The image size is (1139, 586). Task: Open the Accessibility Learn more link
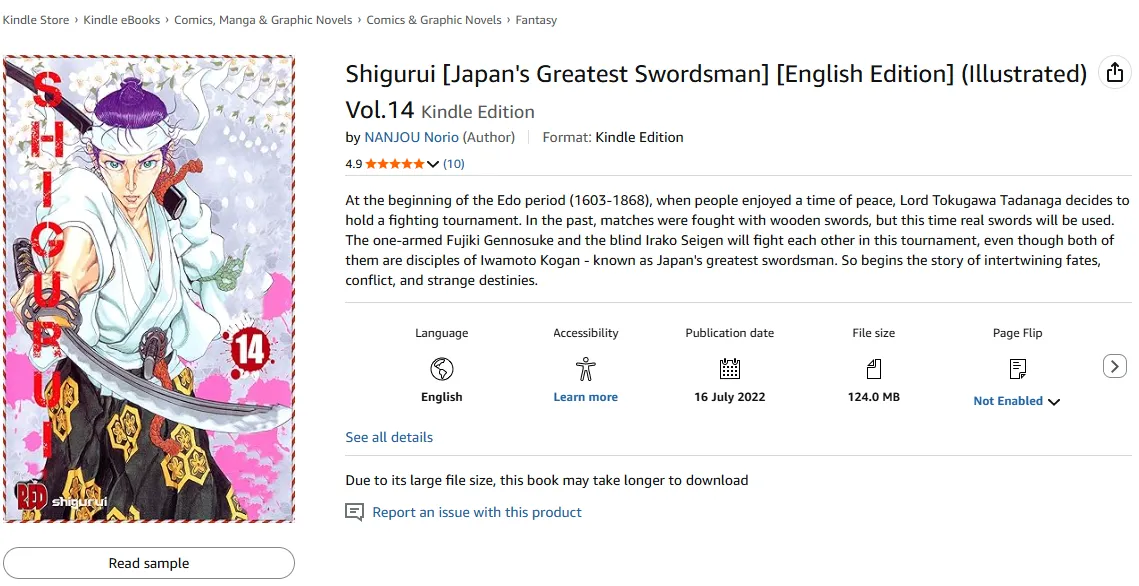tap(585, 397)
